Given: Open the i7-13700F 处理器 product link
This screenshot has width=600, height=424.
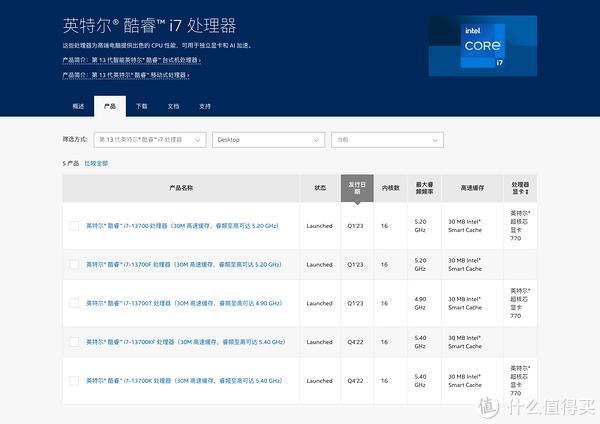Looking at the screenshot, I should click(184, 264).
